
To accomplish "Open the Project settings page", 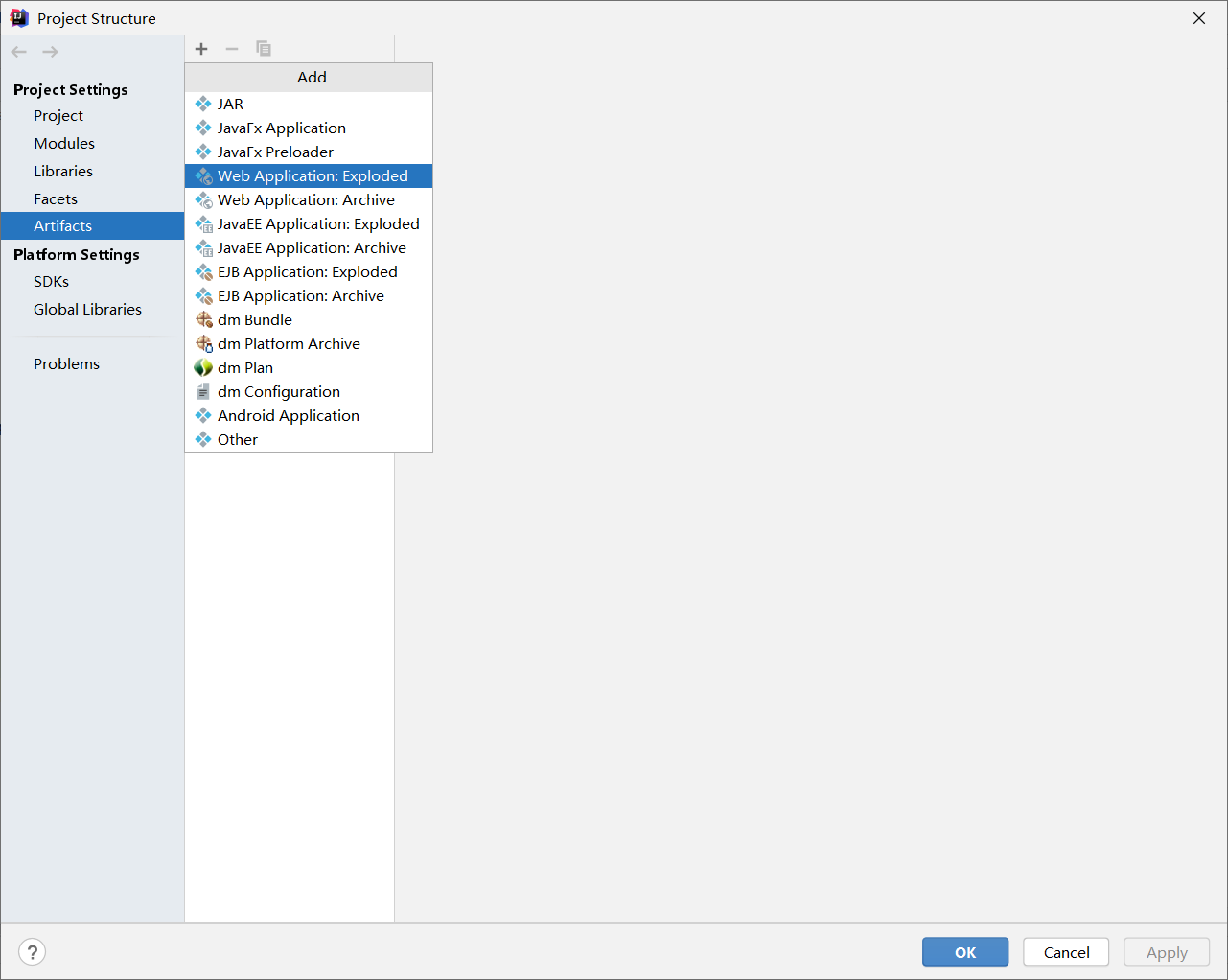I will (x=92, y=115).
